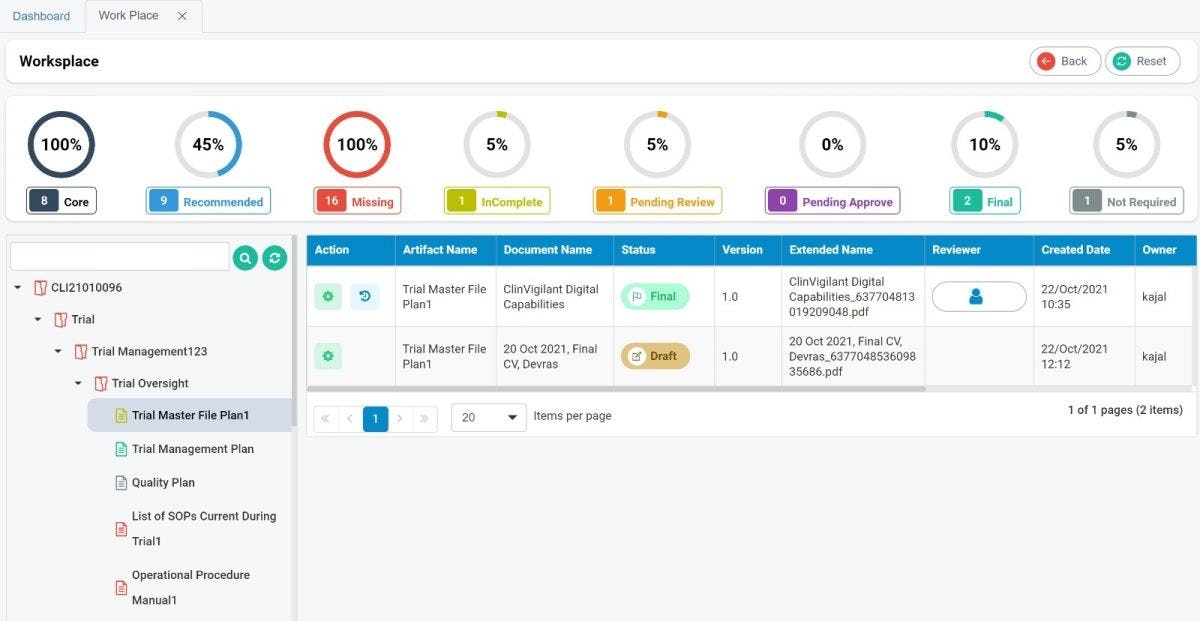Image resolution: width=1200 pixels, height=621 pixels.
Task: Click the Missing progress ring showing 100%
Action: [357, 144]
